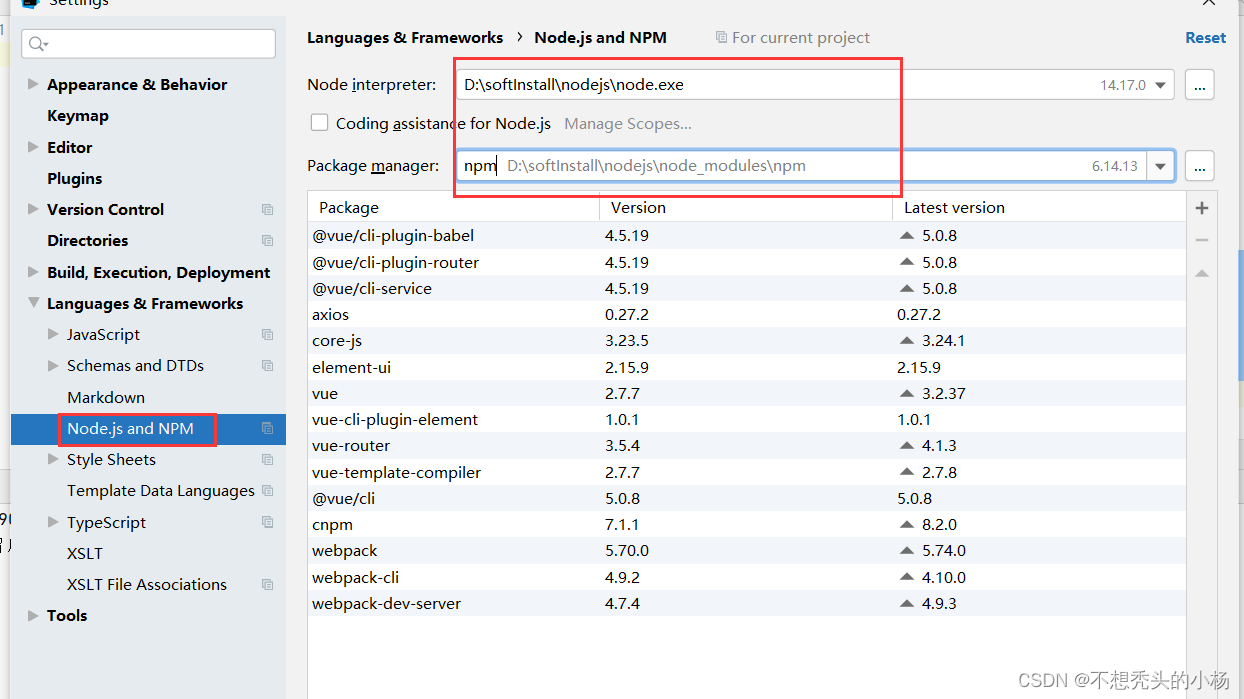Select the @vue/cli-service package row
This screenshot has height=699, width=1244.
pos(747,289)
